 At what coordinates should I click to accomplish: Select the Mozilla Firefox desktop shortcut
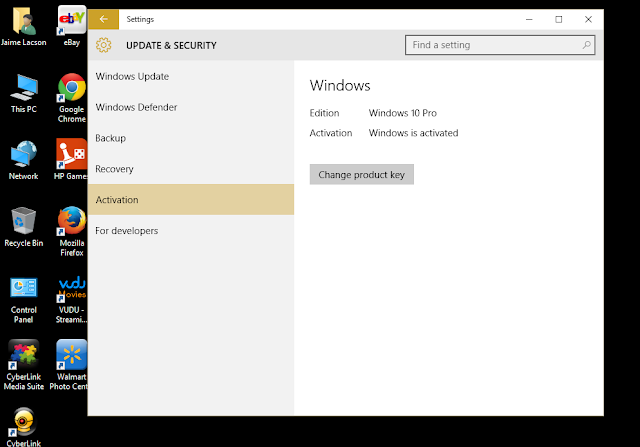72,231
